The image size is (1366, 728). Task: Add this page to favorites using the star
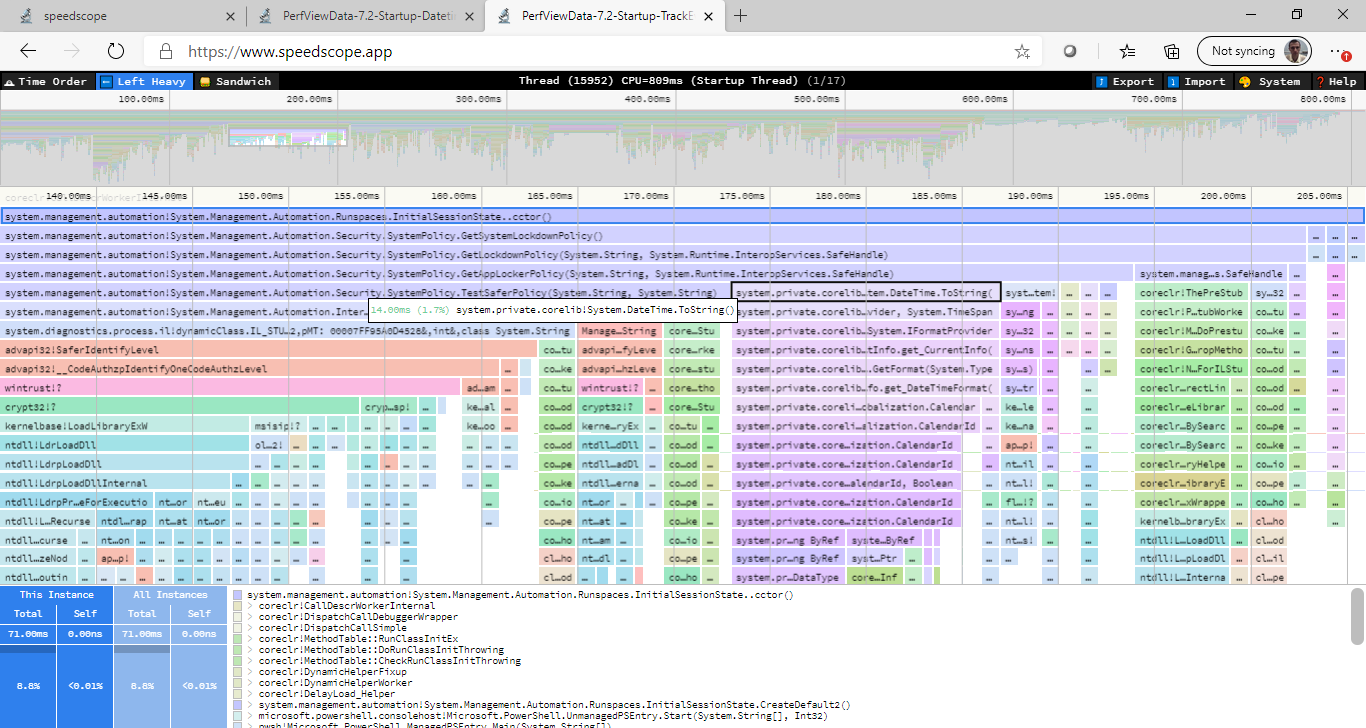coord(1022,51)
